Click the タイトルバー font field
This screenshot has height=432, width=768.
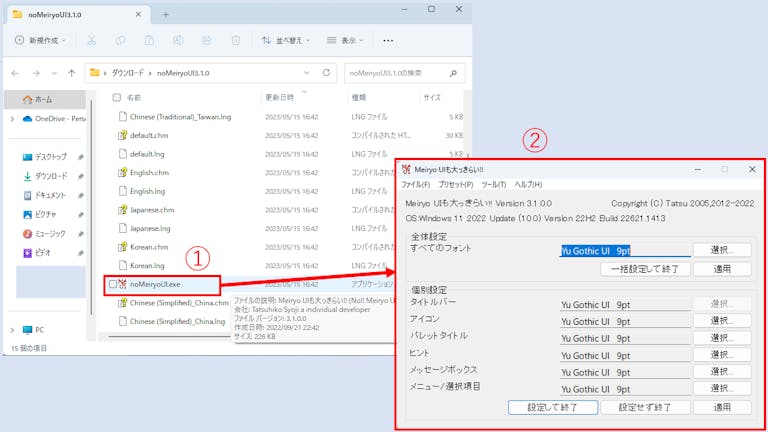click(x=625, y=305)
